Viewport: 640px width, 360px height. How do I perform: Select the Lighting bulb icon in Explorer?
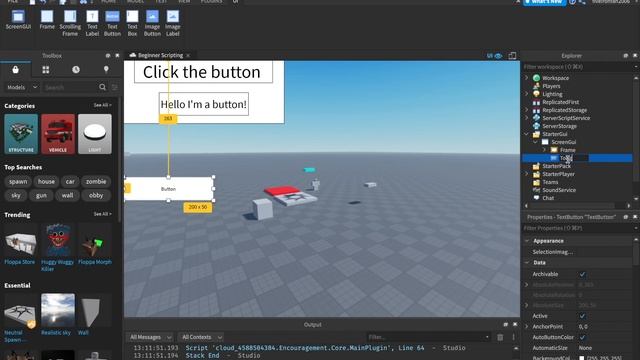536,94
